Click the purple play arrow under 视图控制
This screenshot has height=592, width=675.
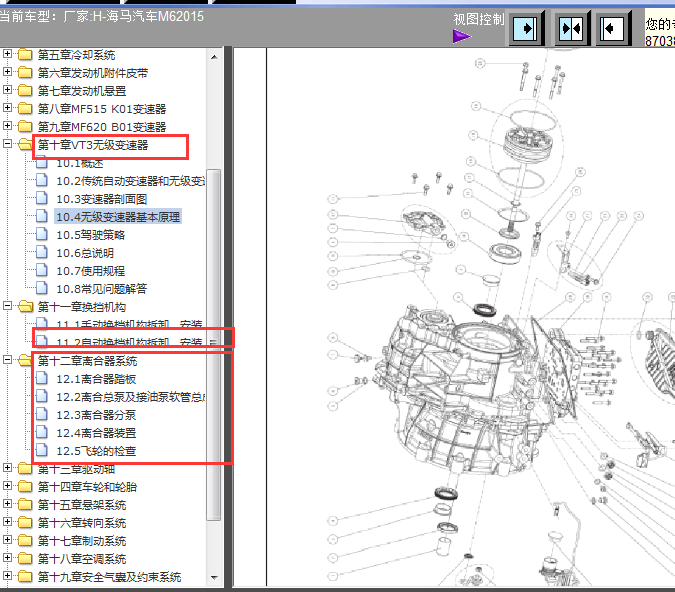pos(461,36)
